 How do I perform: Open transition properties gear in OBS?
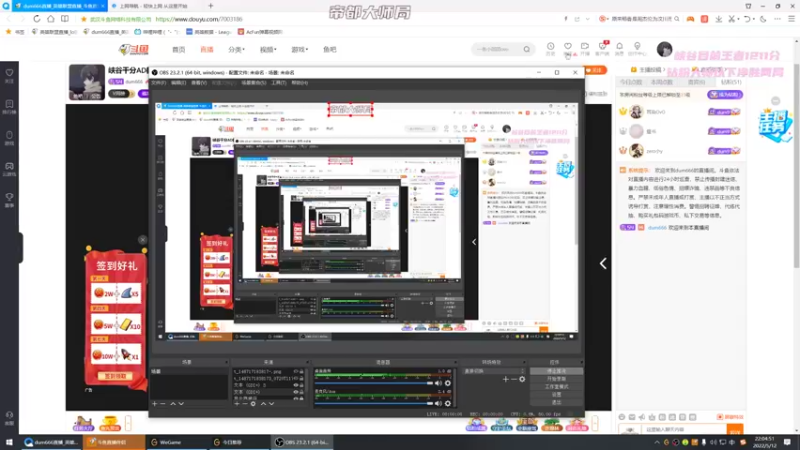click(522, 379)
